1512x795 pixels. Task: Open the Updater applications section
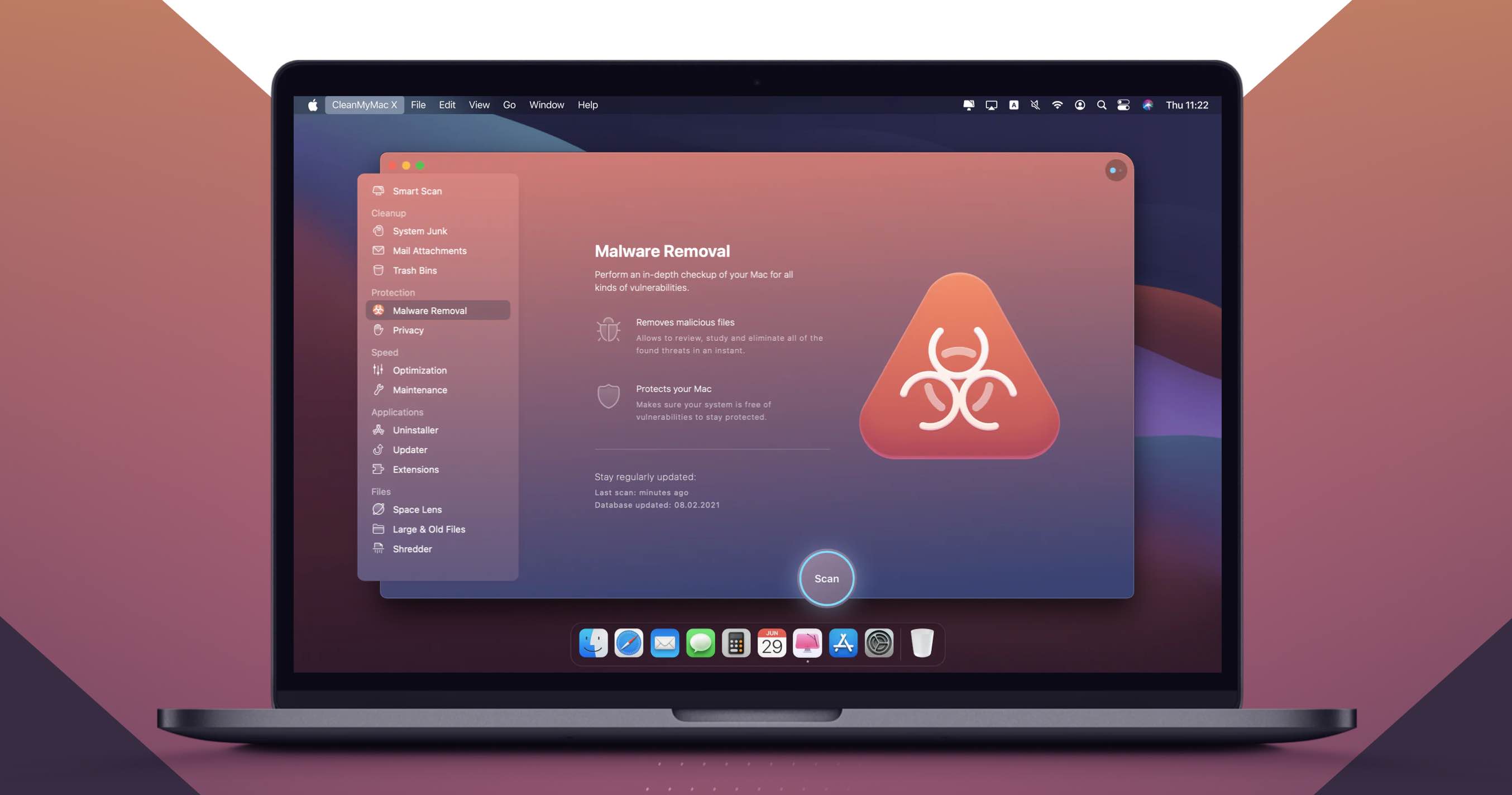coord(410,449)
